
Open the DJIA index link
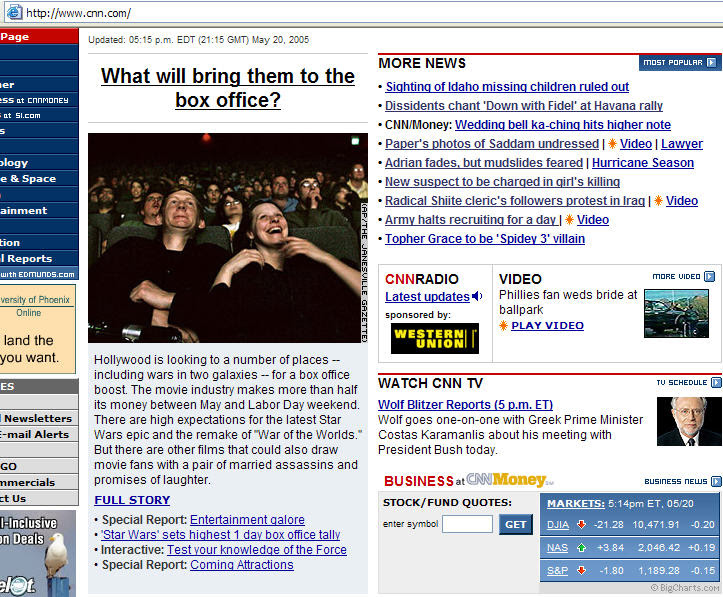point(558,525)
